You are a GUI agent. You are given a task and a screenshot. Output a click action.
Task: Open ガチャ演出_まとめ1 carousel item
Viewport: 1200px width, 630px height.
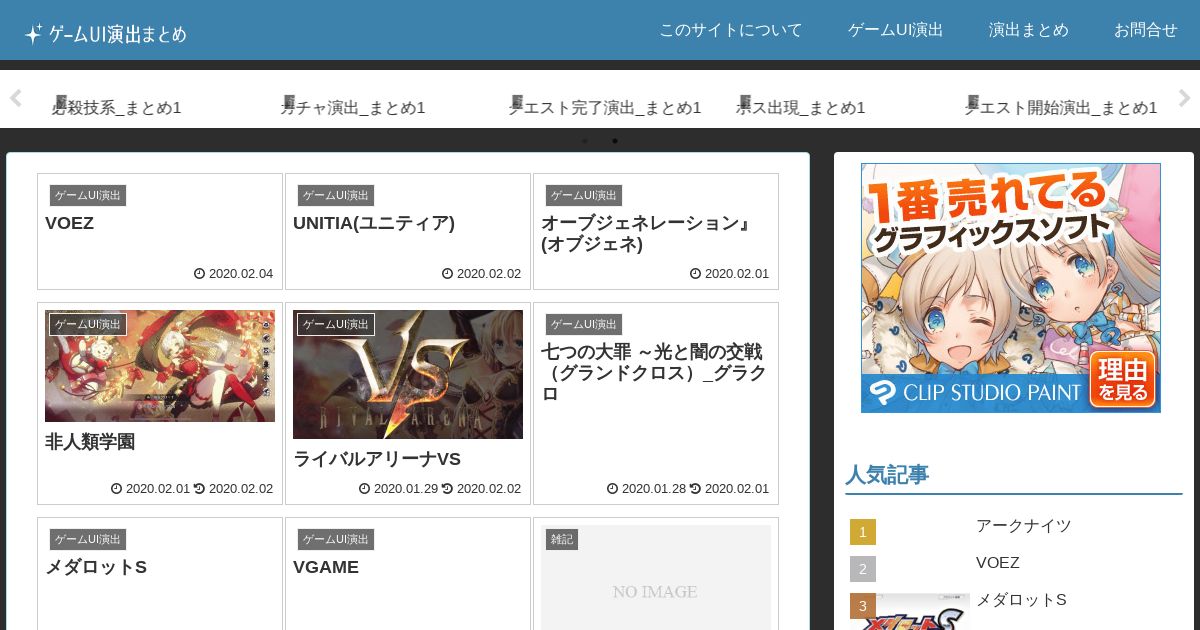coord(353,107)
